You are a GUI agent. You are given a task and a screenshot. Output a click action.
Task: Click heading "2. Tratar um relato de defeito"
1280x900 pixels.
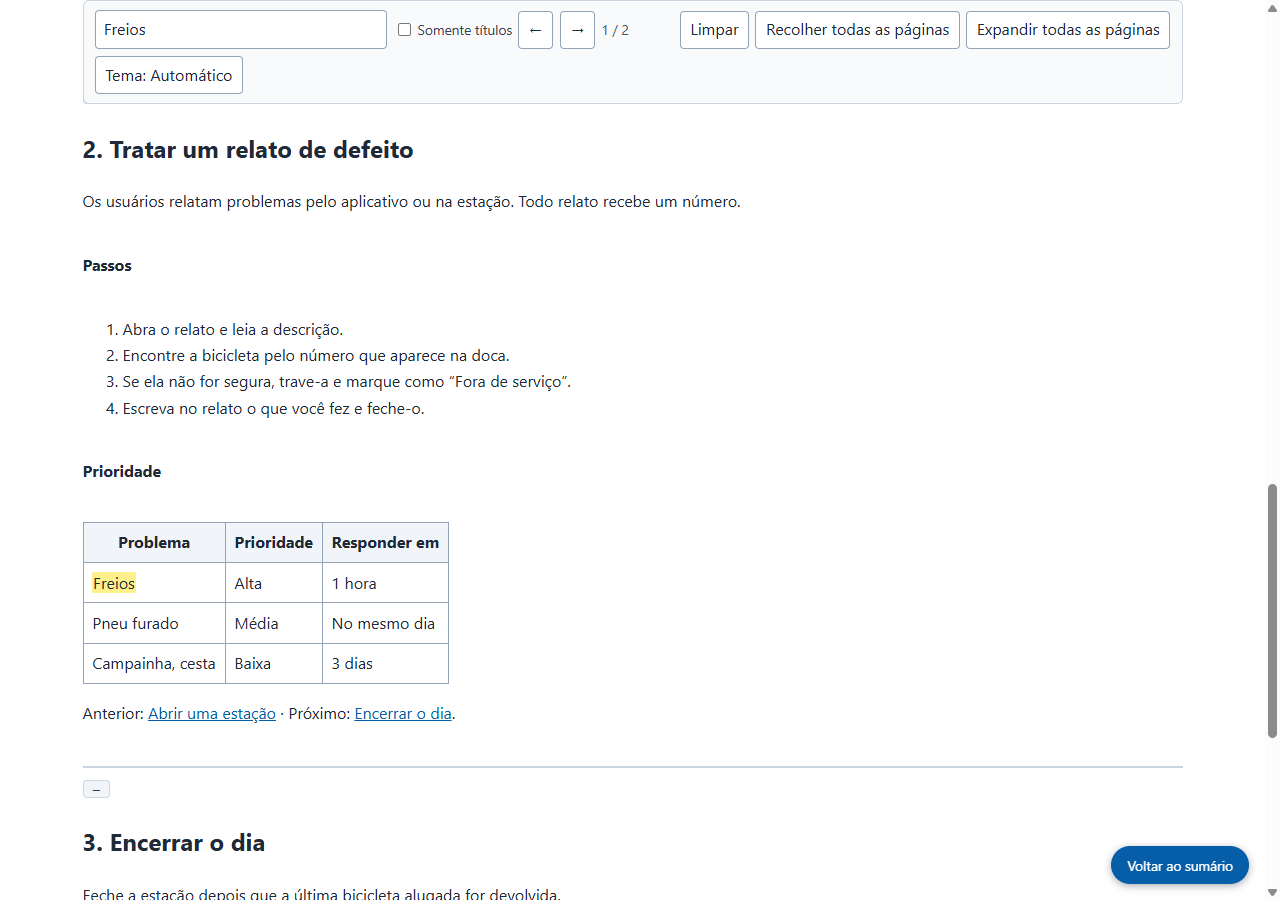tap(248, 150)
